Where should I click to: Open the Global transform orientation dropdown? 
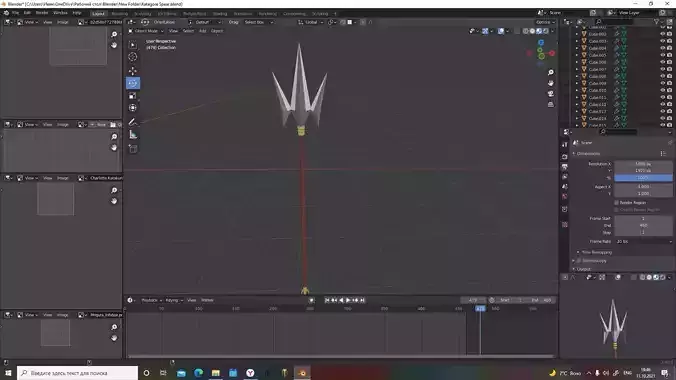(311, 22)
